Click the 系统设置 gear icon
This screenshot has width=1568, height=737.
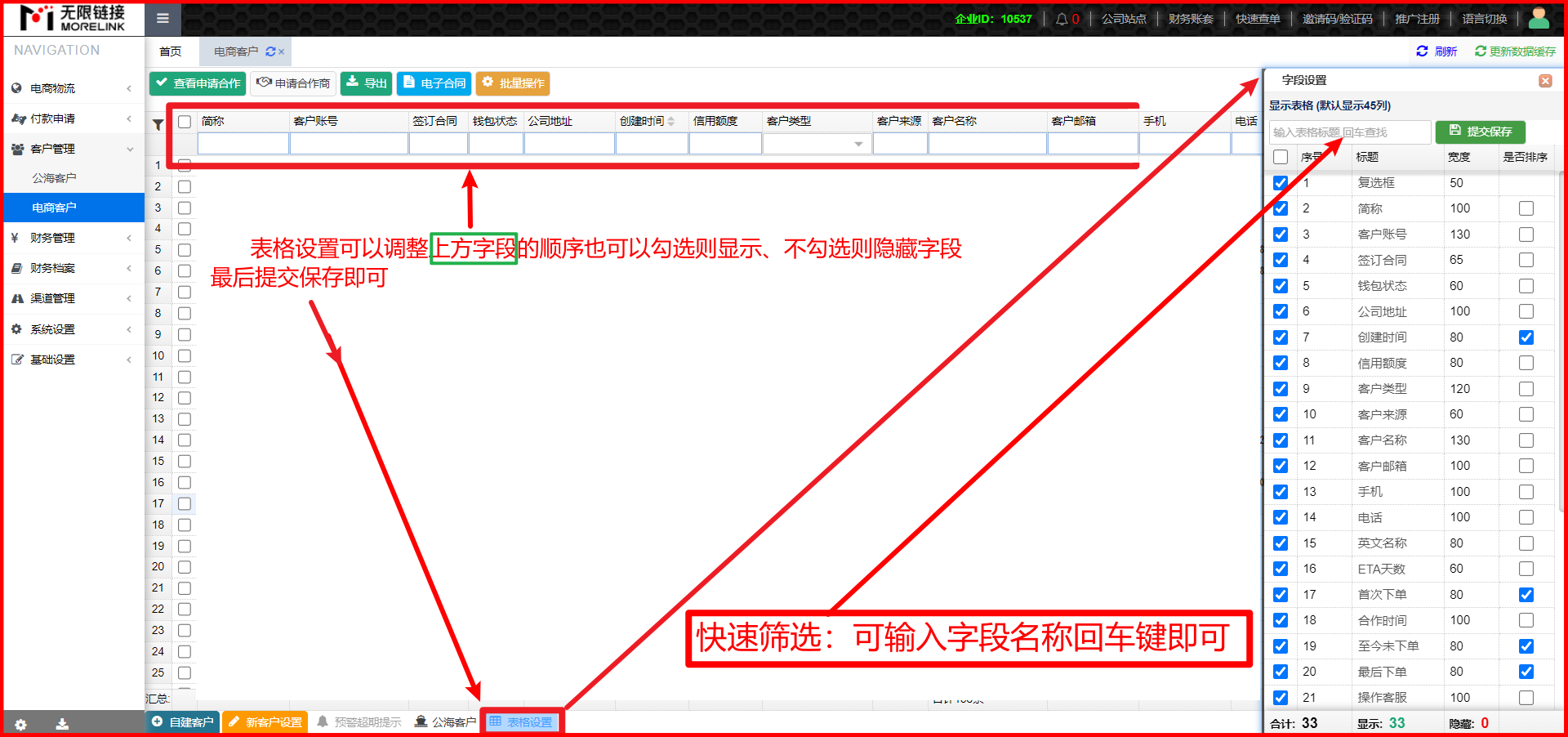[16, 329]
